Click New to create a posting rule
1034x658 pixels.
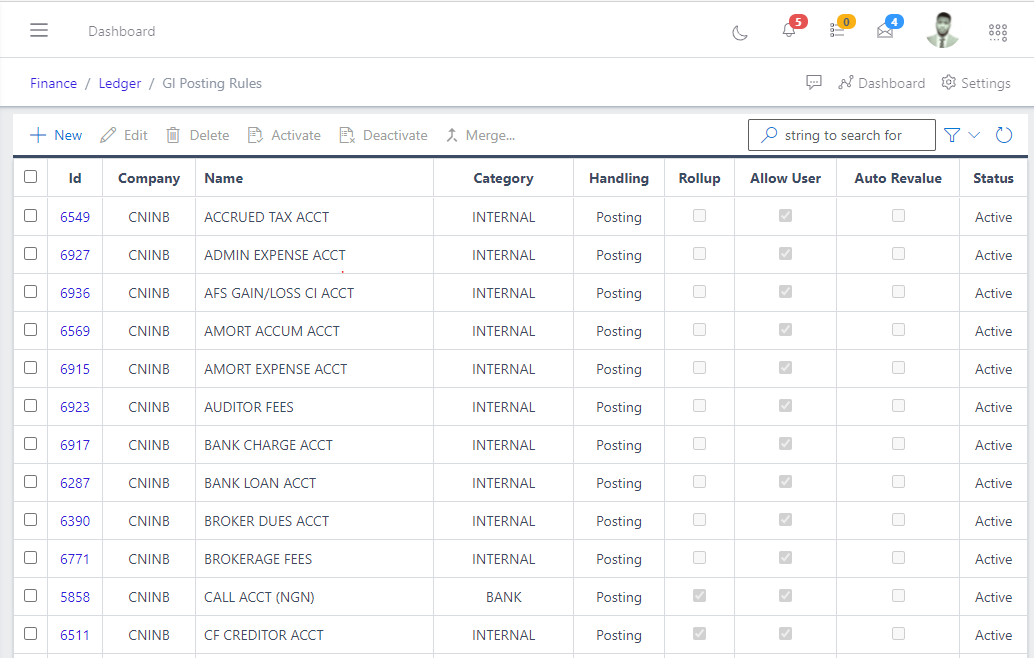55,134
